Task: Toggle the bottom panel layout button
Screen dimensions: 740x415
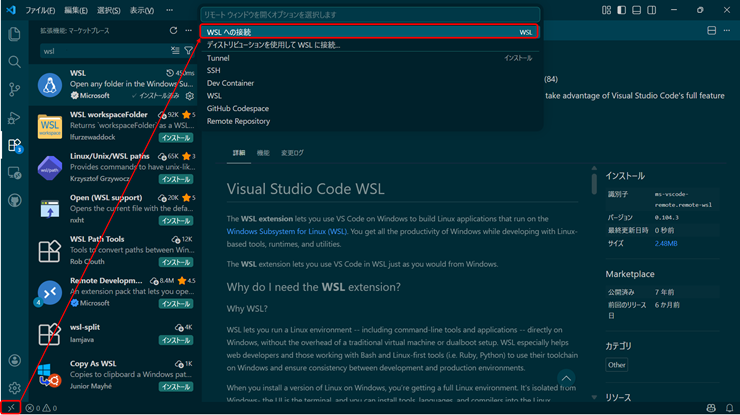Action: [636, 10]
